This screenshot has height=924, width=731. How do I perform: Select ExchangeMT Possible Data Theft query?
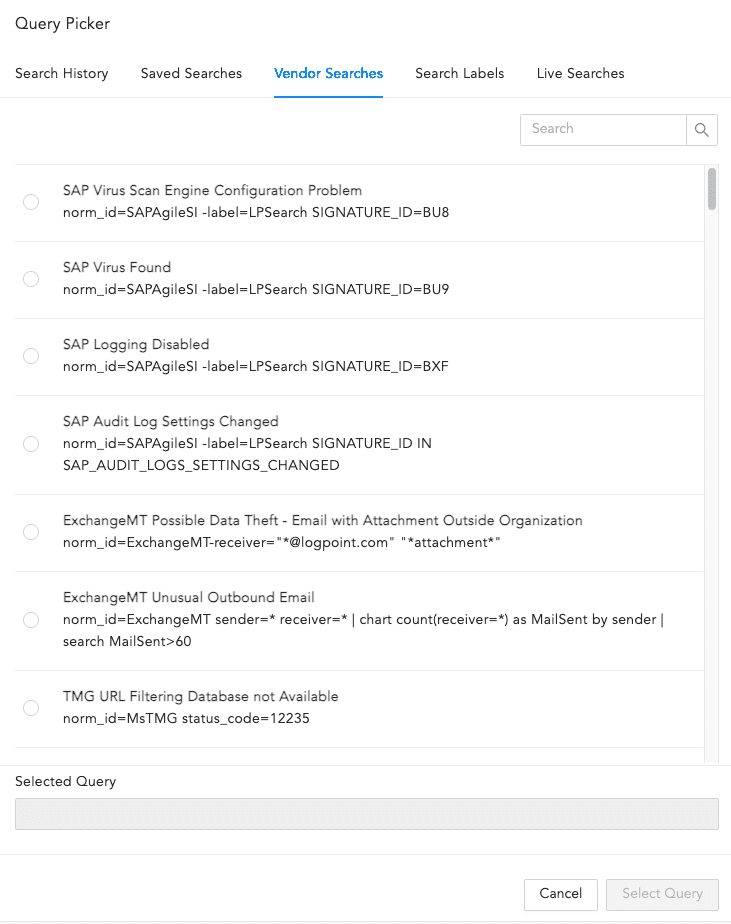pos(30,532)
